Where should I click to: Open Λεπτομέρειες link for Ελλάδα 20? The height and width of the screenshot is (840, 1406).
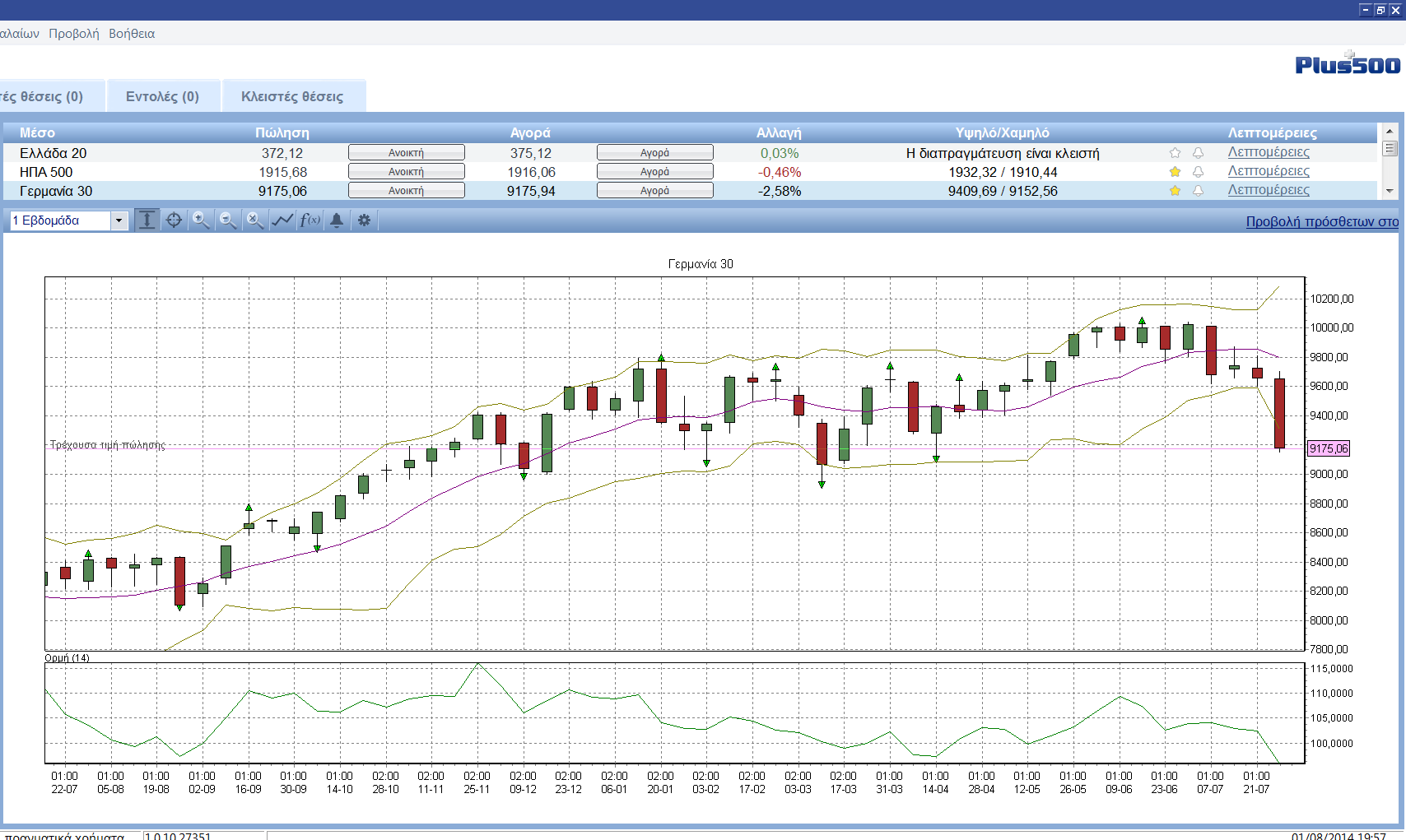click(1269, 152)
